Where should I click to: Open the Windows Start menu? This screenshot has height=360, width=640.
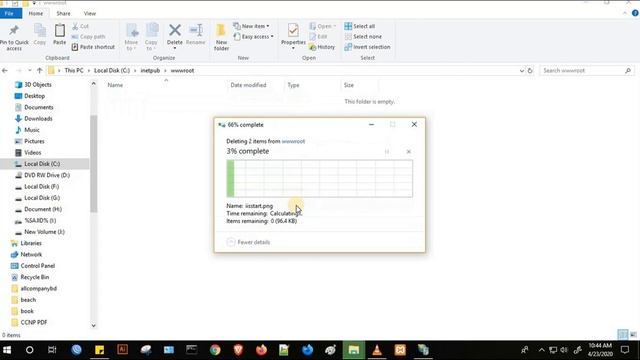tap(7, 350)
